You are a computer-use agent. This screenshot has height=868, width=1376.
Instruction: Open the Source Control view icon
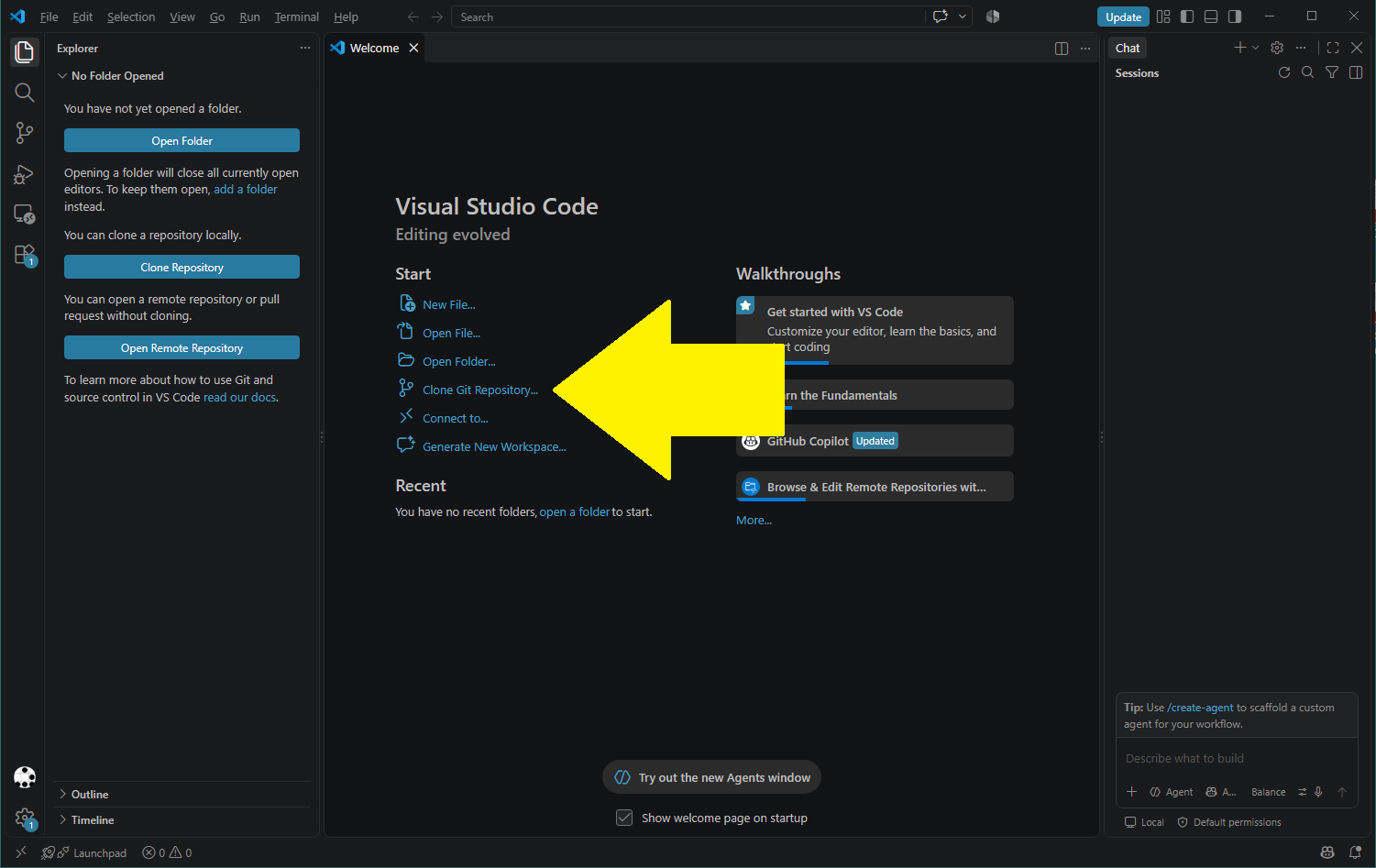pos(25,133)
